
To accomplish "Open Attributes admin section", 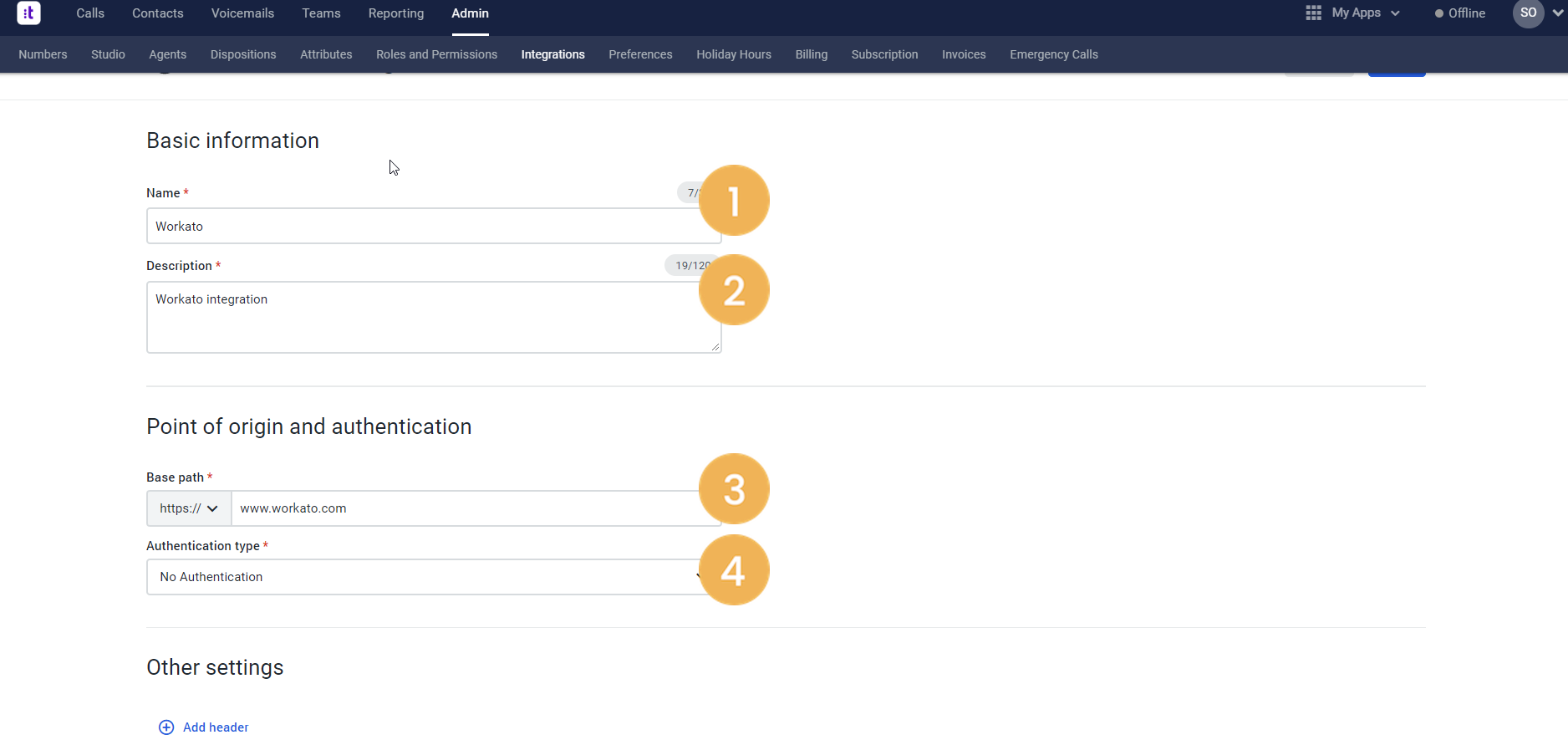I will tap(326, 54).
